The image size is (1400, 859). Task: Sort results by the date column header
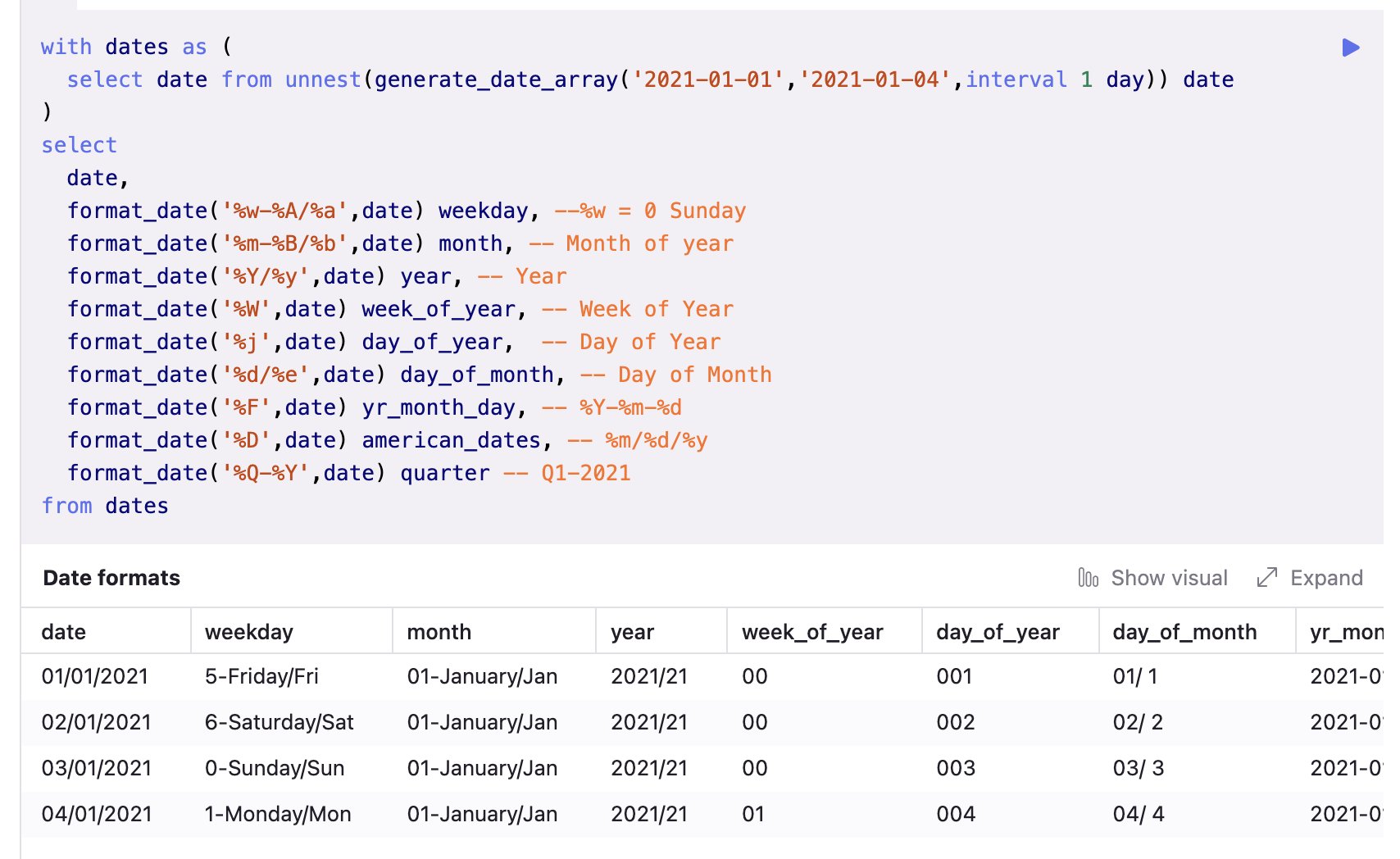coord(62,631)
